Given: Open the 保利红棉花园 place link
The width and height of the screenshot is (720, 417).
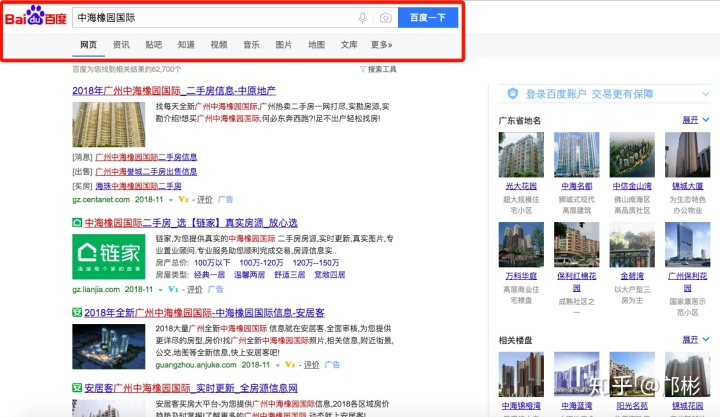Looking at the screenshot, I should click(x=576, y=282).
